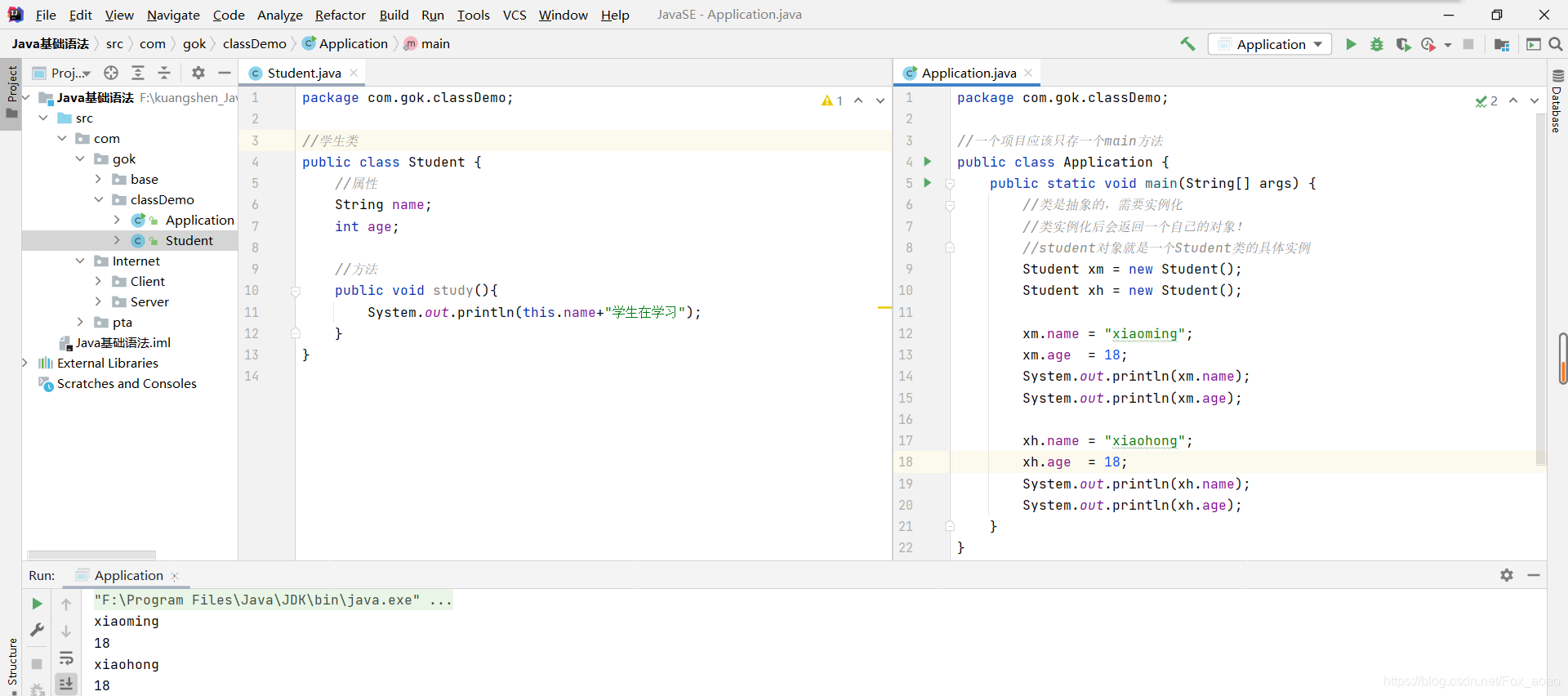1568x696 pixels.
Task: Expand all nodes in Project panel
Action: point(138,73)
